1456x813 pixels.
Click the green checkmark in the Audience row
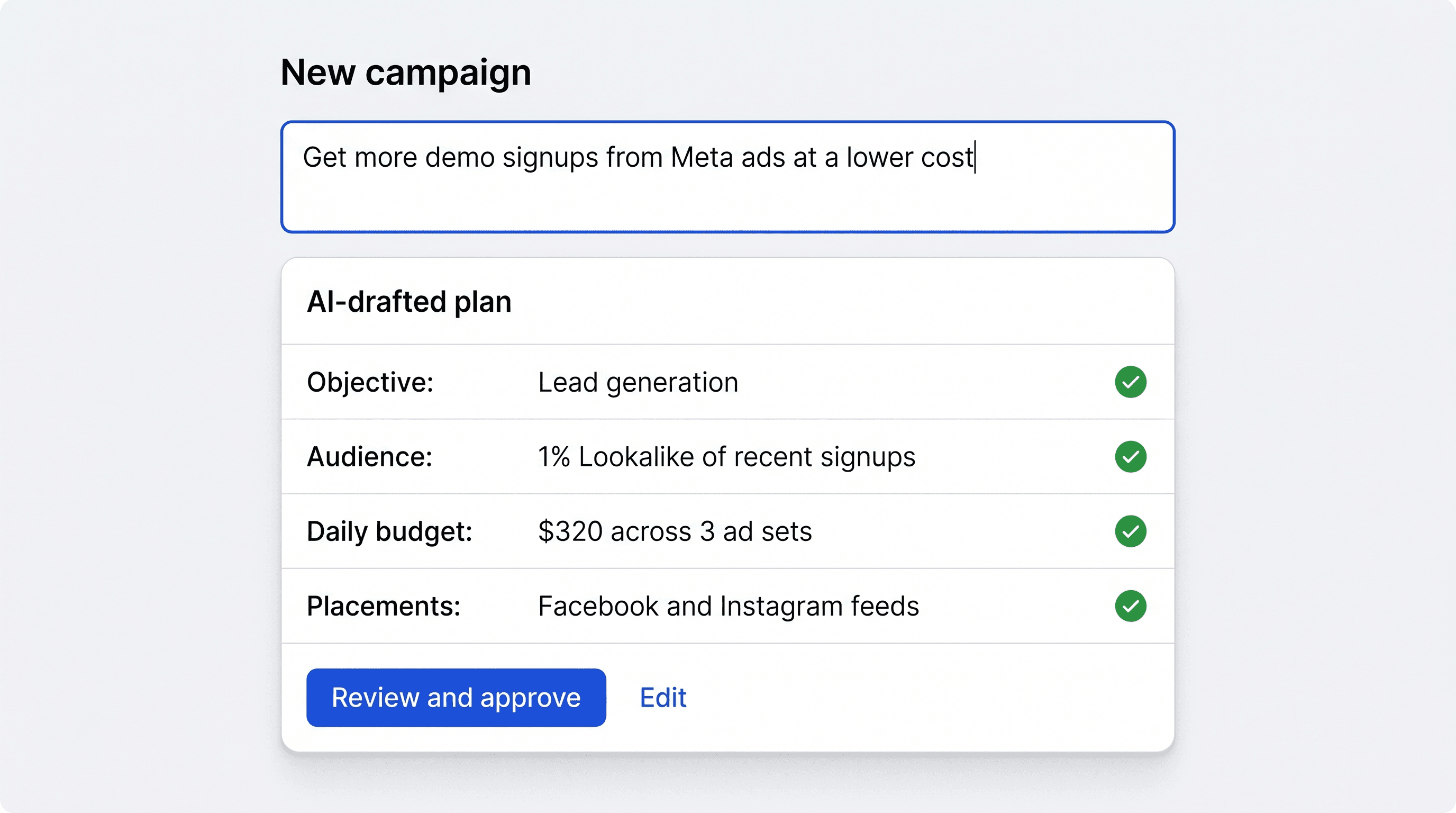pyautogui.click(x=1131, y=457)
